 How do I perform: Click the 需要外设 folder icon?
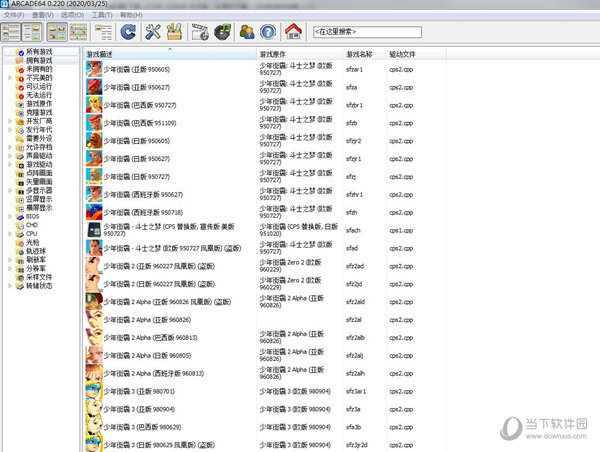20,139
